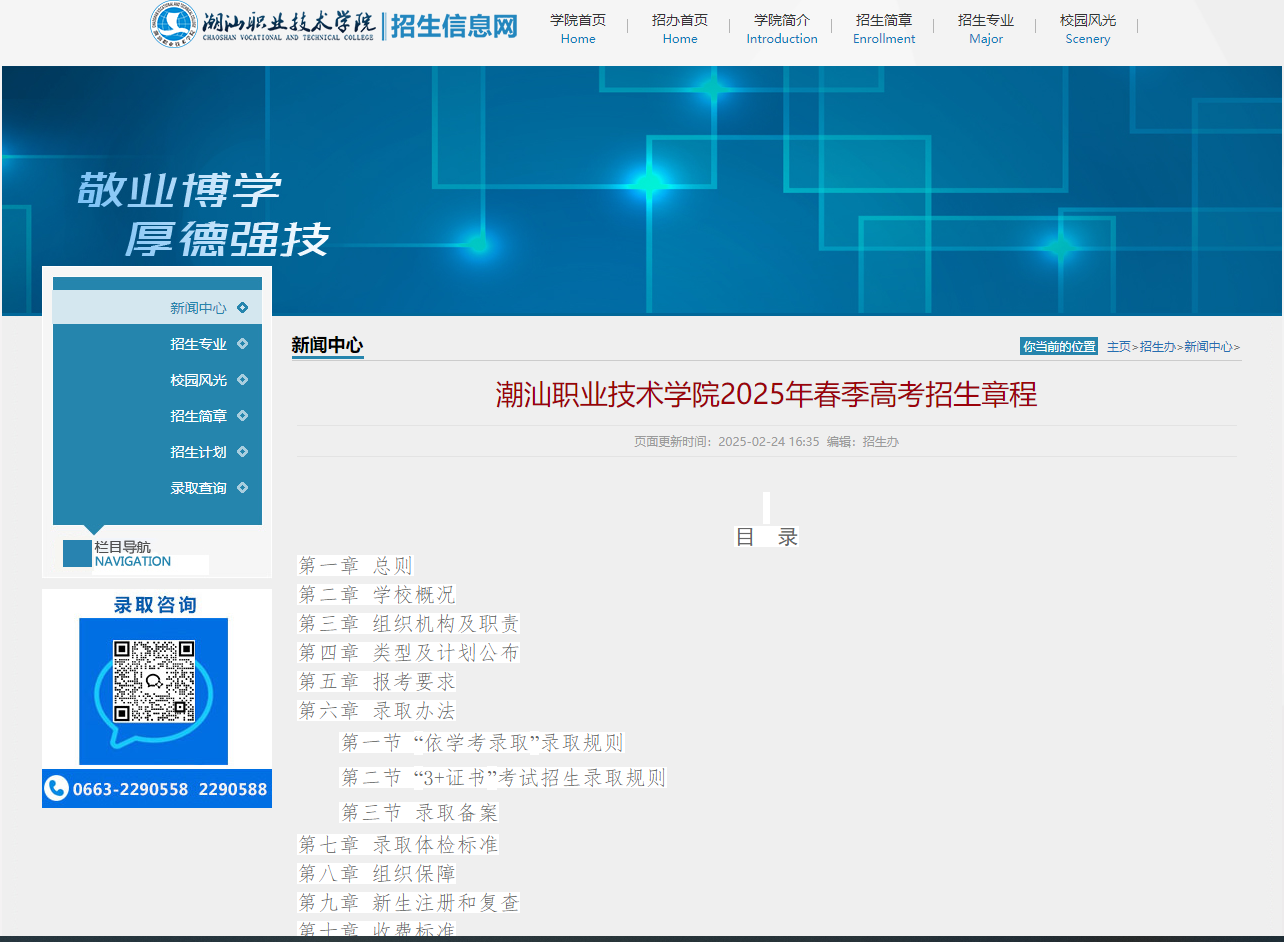Click the 主页 breadcrumb link
1284x942 pixels.
point(1117,346)
